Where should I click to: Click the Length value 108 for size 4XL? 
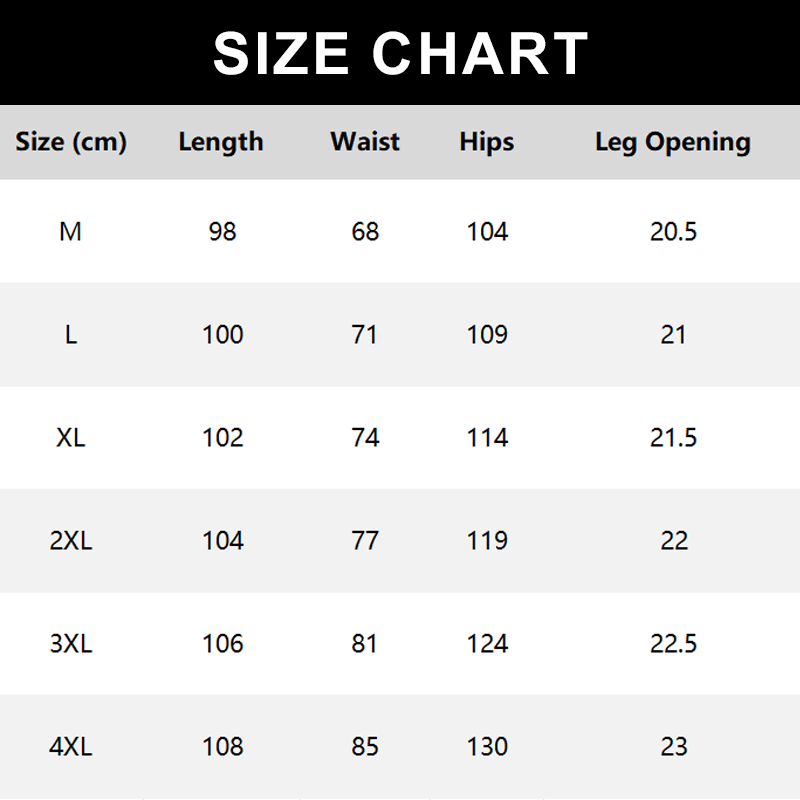[223, 747]
